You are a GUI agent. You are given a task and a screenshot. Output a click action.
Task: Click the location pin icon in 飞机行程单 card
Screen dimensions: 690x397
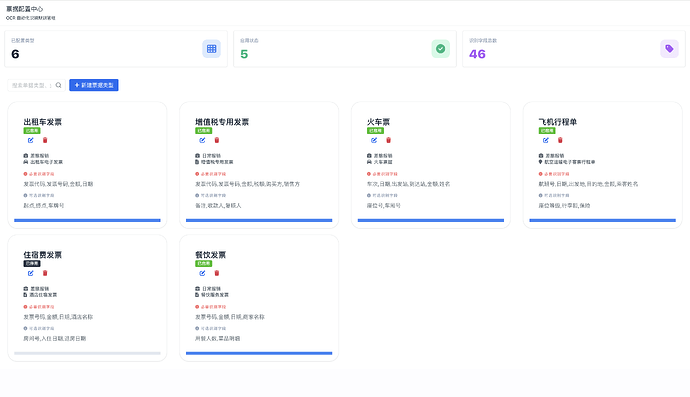540,162
